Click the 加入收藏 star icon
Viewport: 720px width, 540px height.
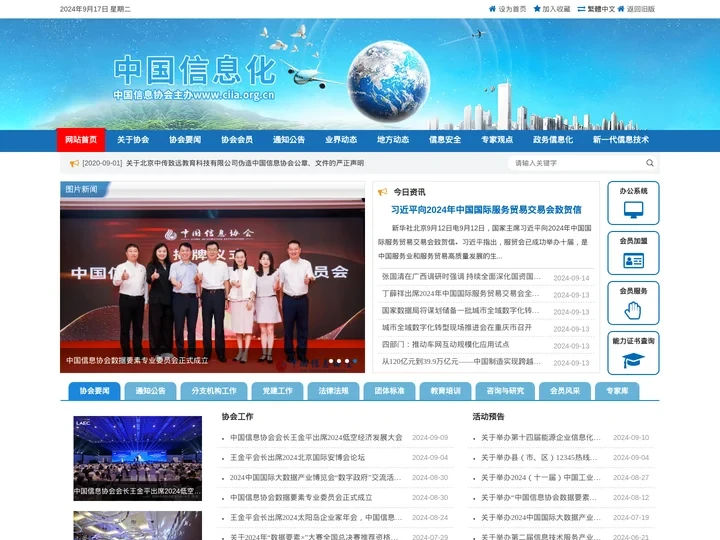pos(537,9)
